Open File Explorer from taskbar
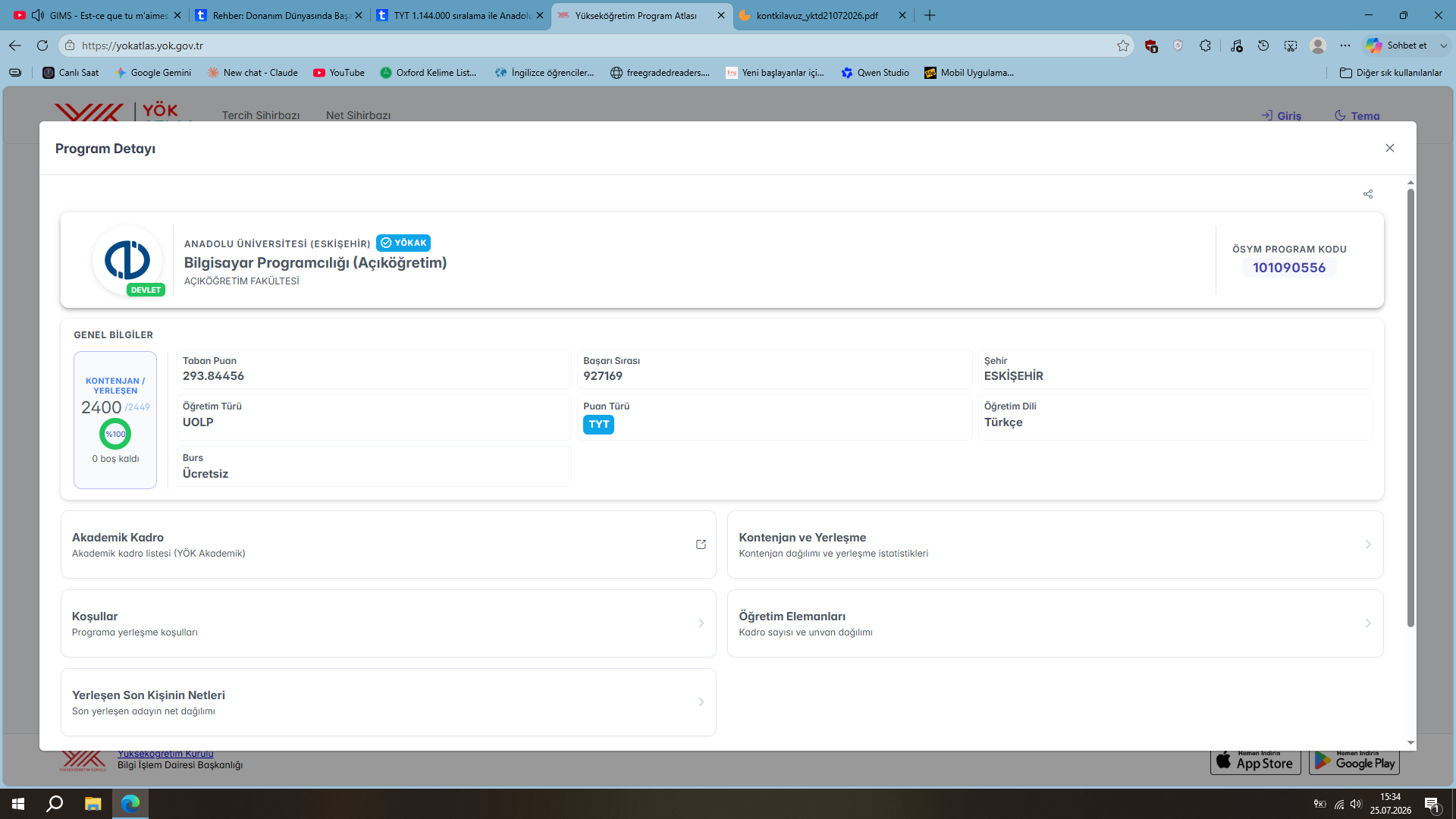Image resolution: width=1456 pixels, height=819 pixels. coord(93,804)
